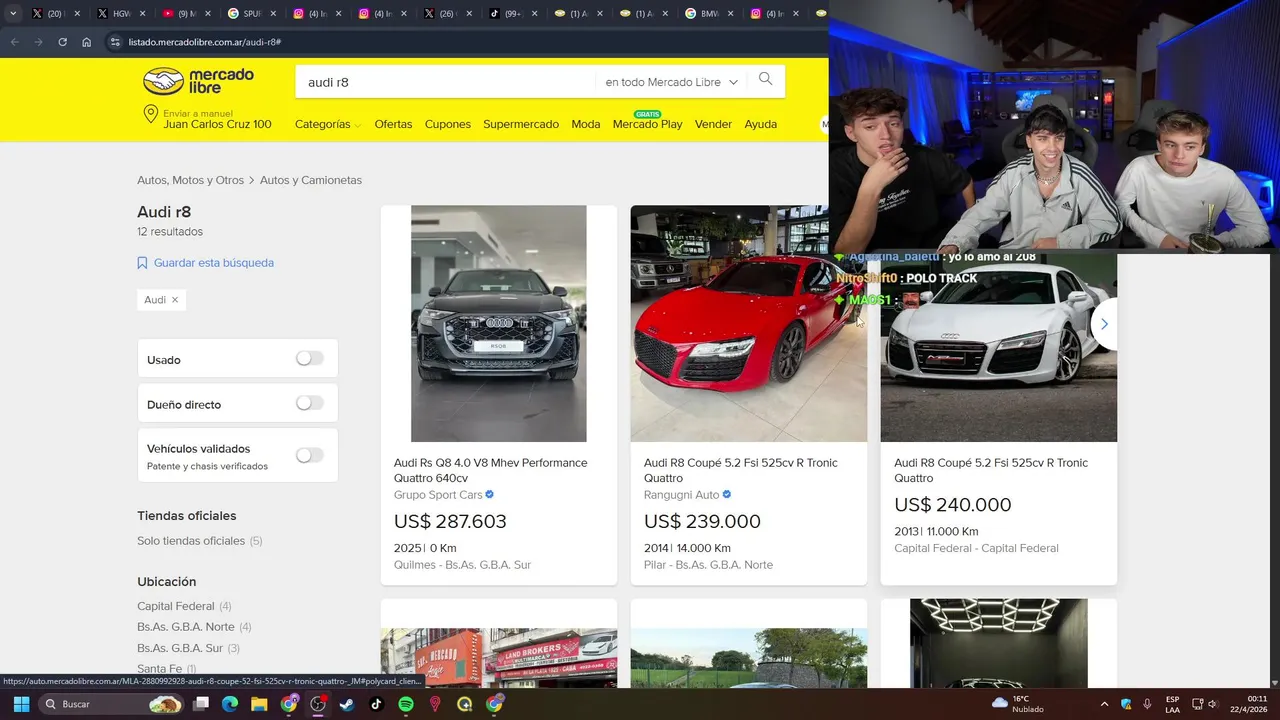Click the location pin icon near Enviar a manuel
The width and height of the screenshot is (1280, 720).
[151, 114]
